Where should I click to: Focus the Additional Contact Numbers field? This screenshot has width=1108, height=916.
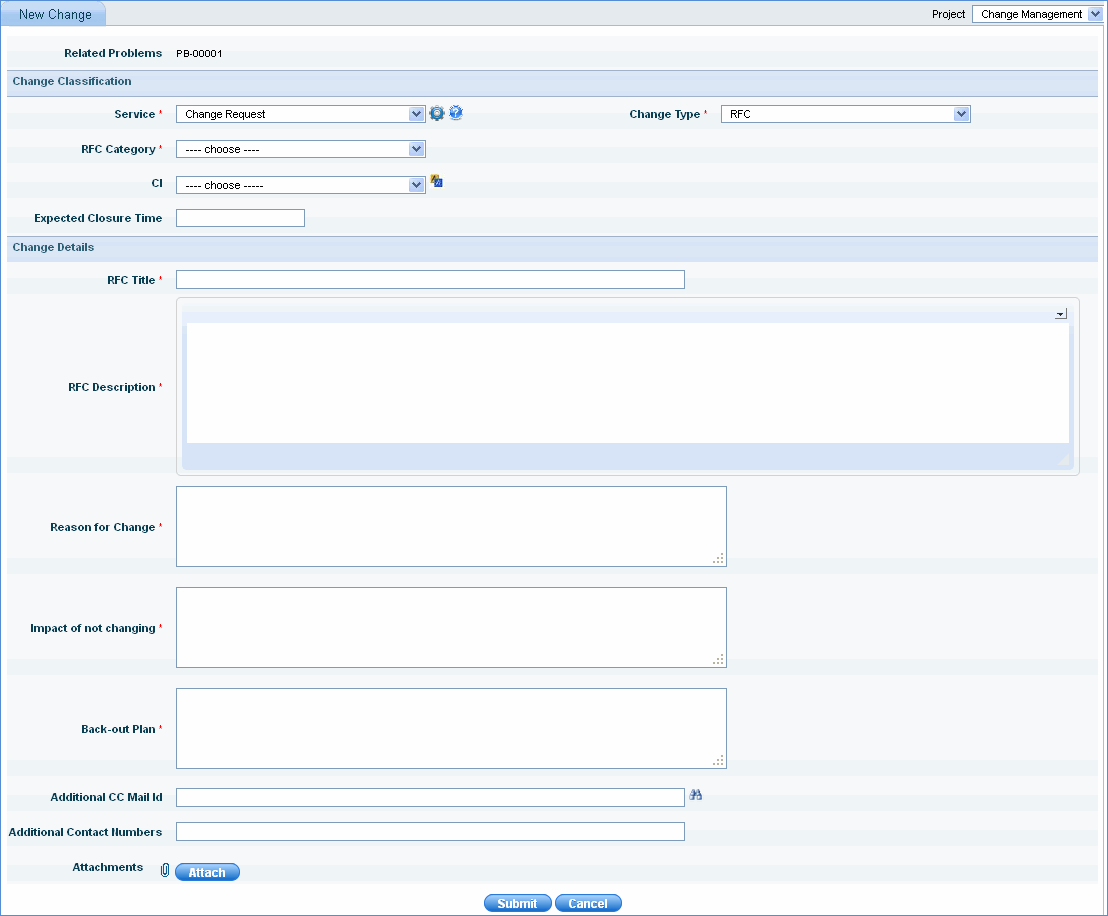click(430, 832)
